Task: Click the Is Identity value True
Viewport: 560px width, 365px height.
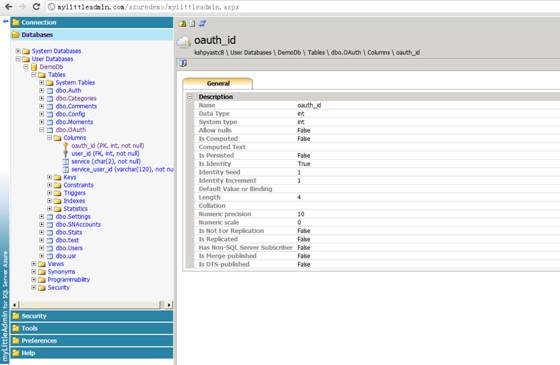Action: pyautogui.click(x=304, y=164)
